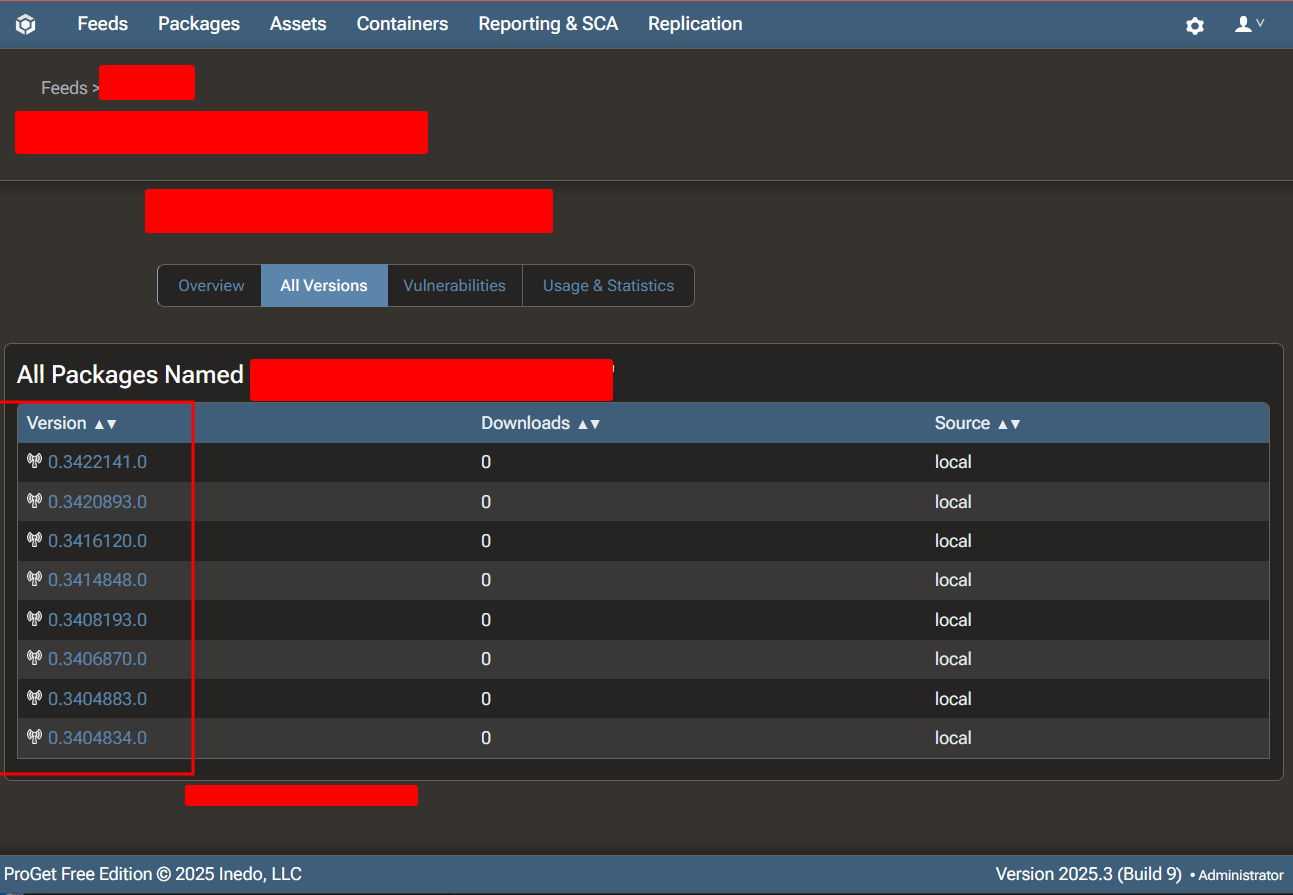Click the package icon beside version 0.3404834.0
Viewport: 1293px width, 895px height.
(x=34, y=737)
